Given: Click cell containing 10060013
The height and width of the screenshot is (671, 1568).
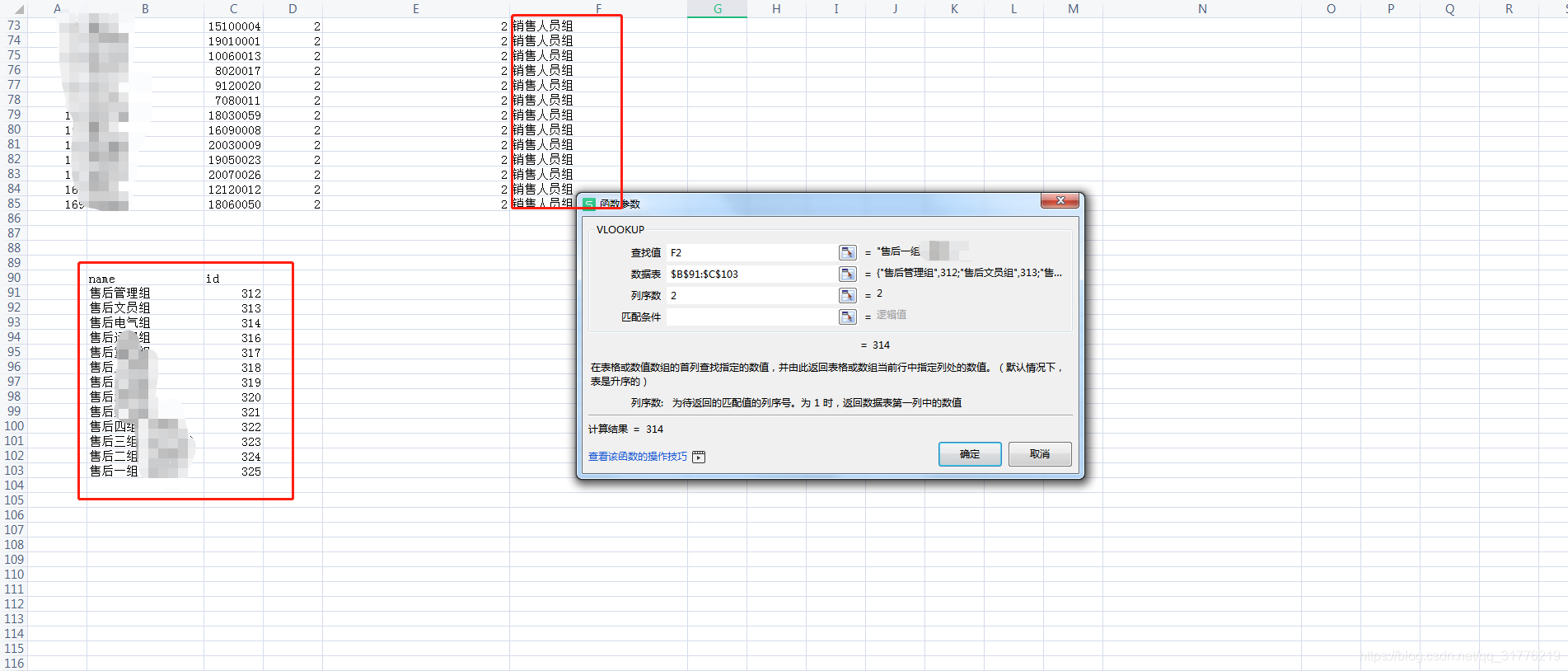Looking at the screenshot, I should 233,56.
